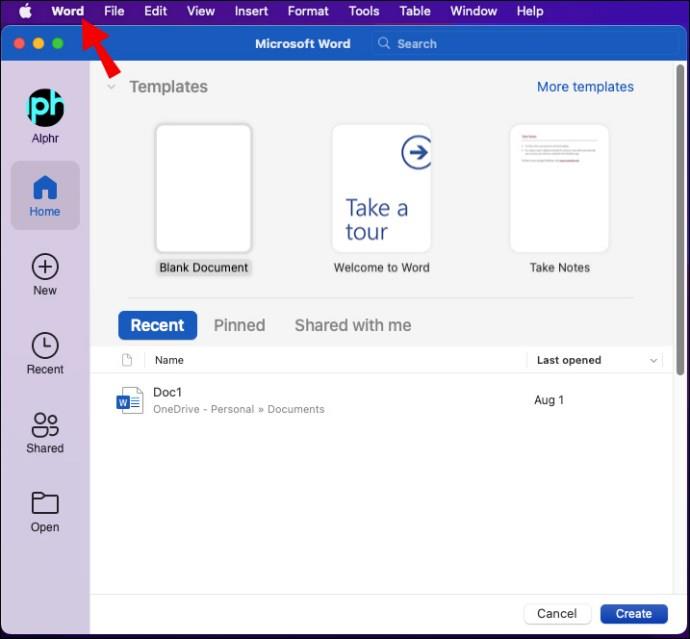Switch to the Shared with me tab
Screen dimensions: 690x639
click(353, 325)
